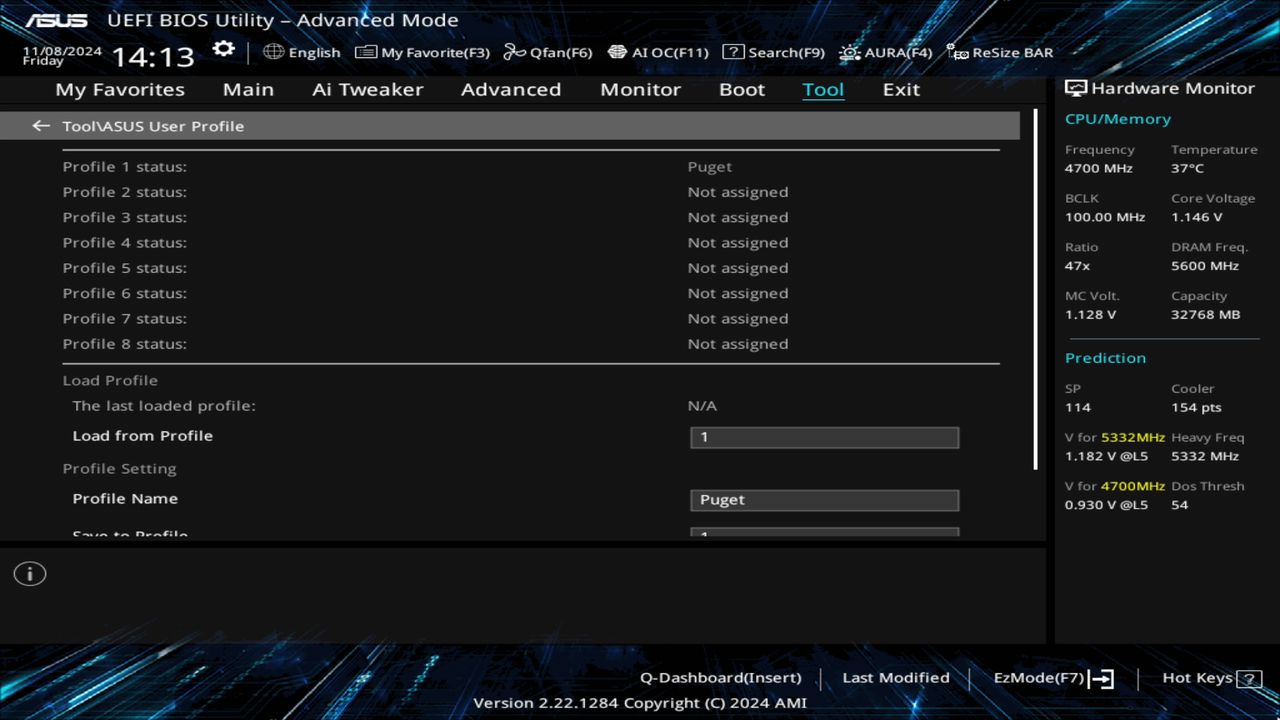Click the Profile 6 status row
This screenshot has width=1280, height=720.
click(x=531, y=293)
